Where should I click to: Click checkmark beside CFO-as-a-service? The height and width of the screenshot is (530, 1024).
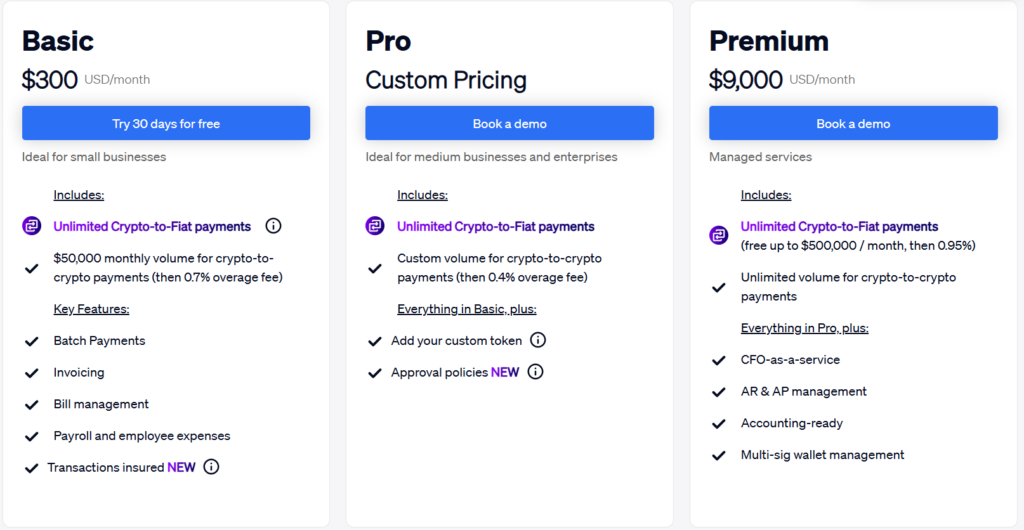tap(718, 360)
